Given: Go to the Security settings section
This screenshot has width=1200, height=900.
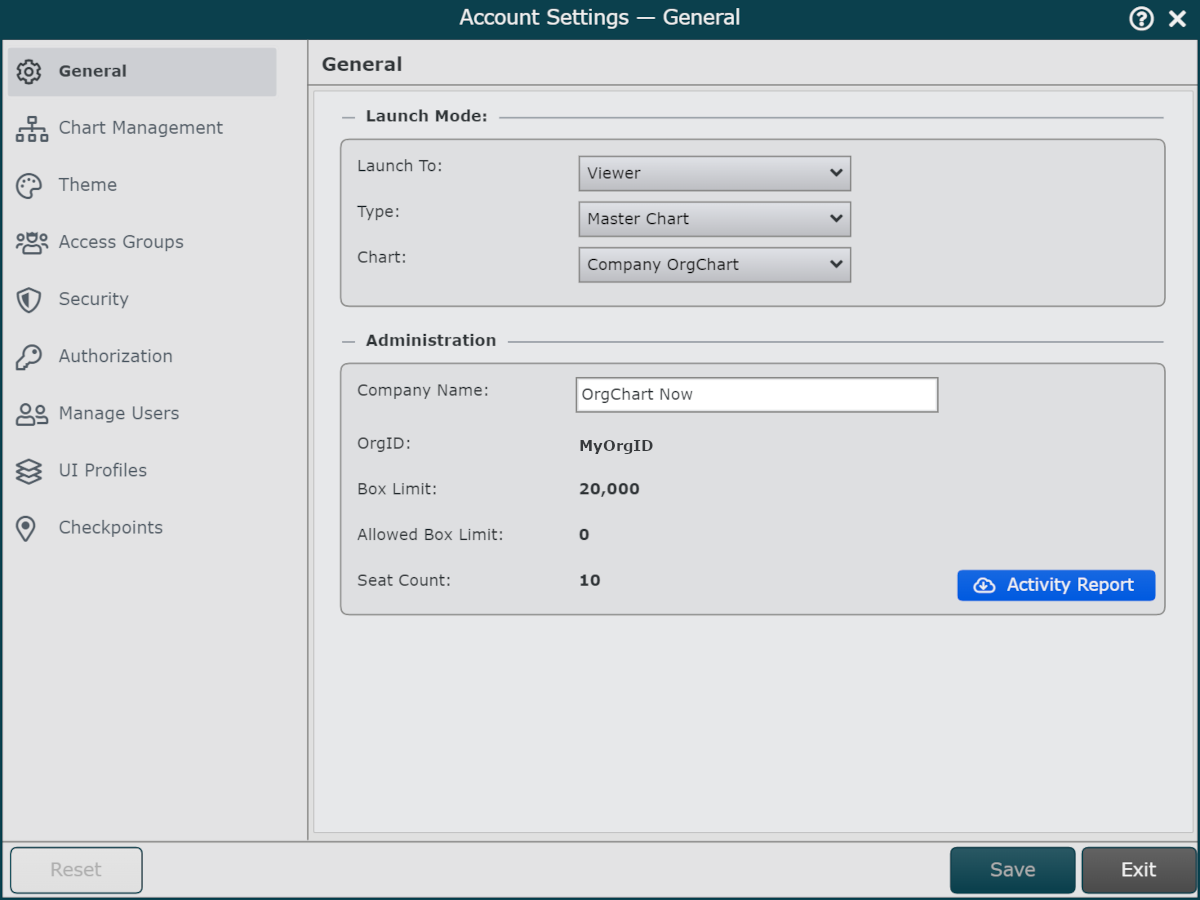Looking at the screenshot, I should click(x=93, y=299).
